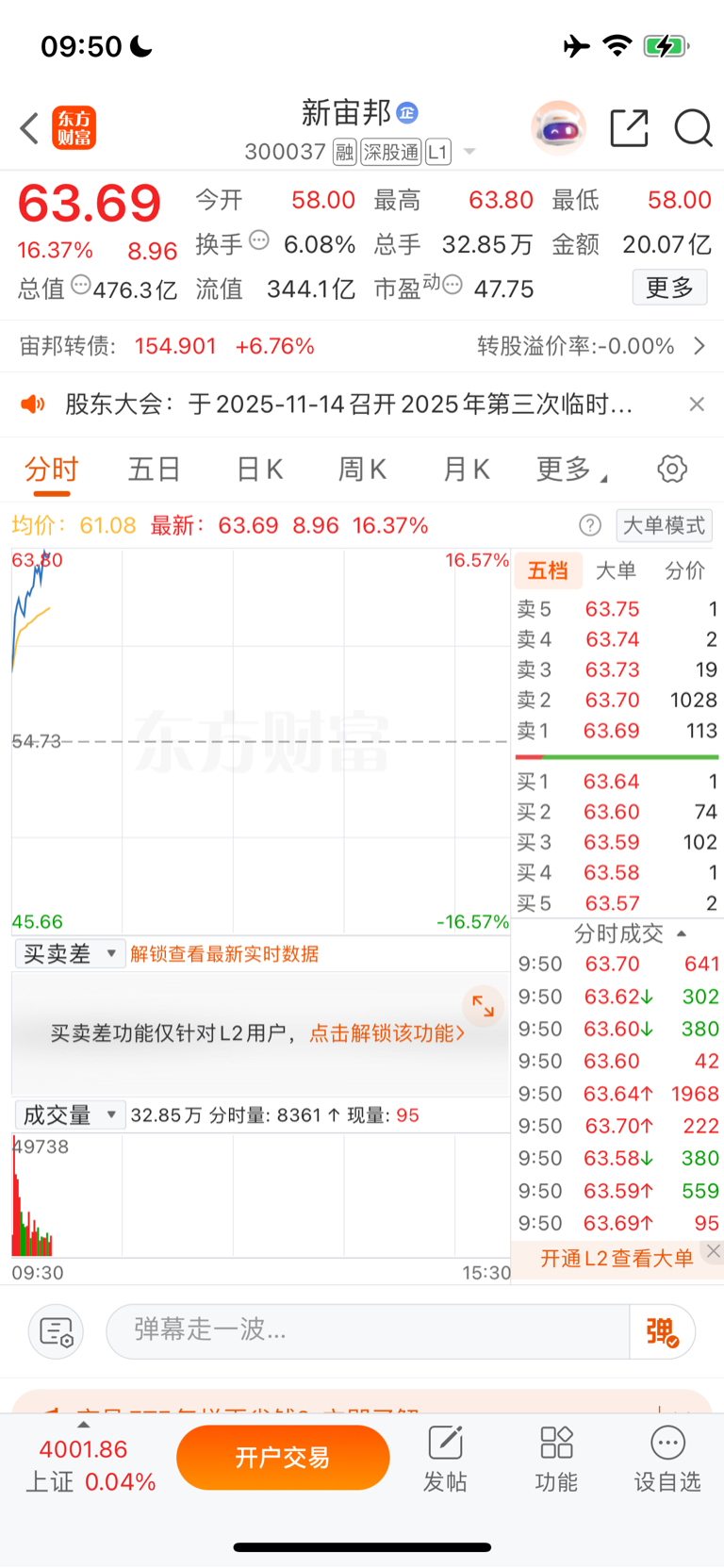Select the 五档 order book tab
The height and width of the screenshot is (1568, 724).
coord(548,570)
